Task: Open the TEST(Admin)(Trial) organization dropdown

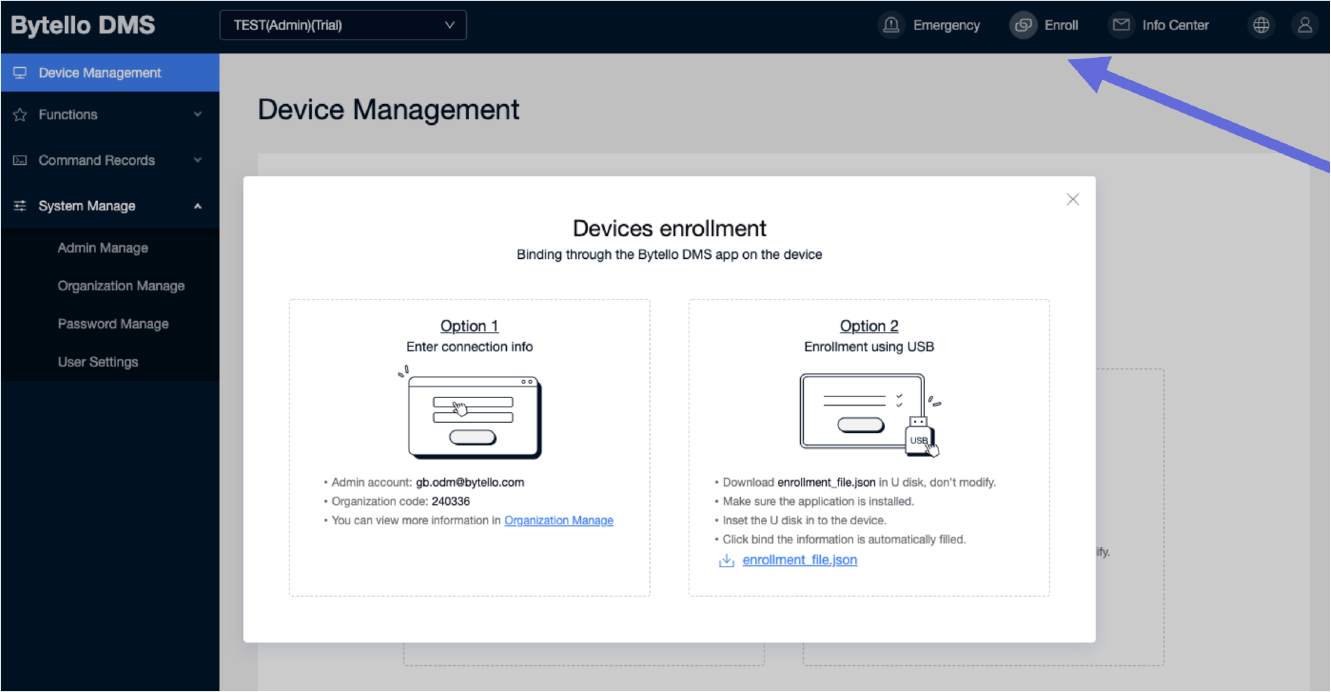Action: (x=343, y=25)
